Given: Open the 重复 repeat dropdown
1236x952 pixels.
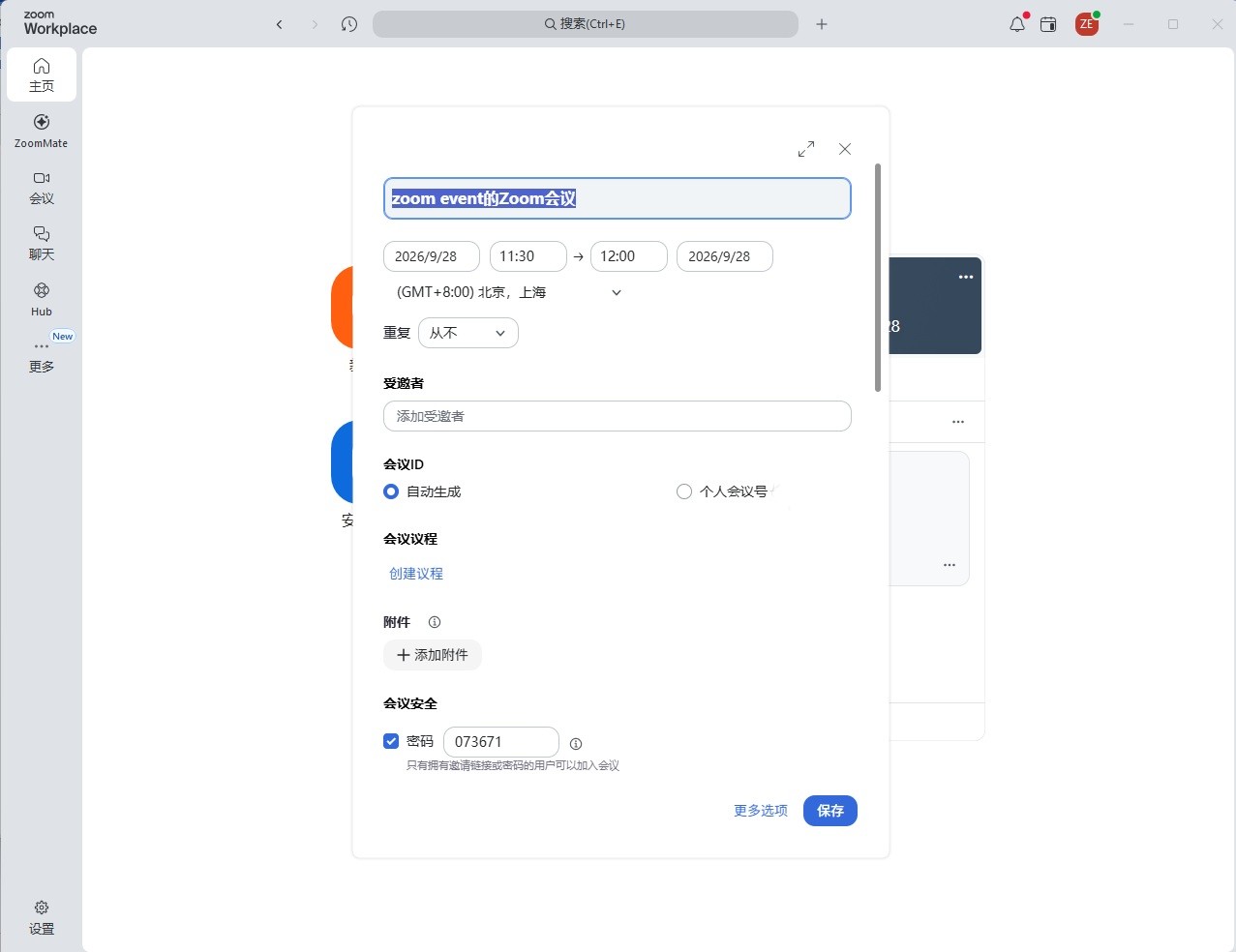Looking at the screenshot, I should (468, 333).
